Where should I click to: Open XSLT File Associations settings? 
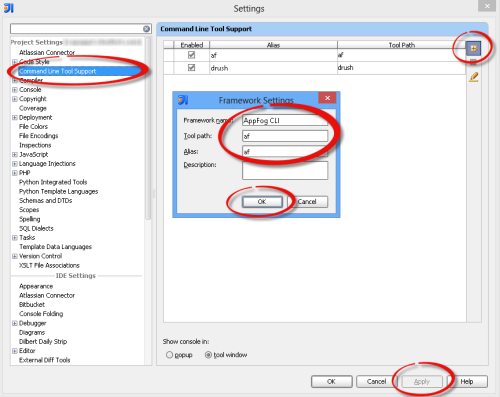coord(49,266)
